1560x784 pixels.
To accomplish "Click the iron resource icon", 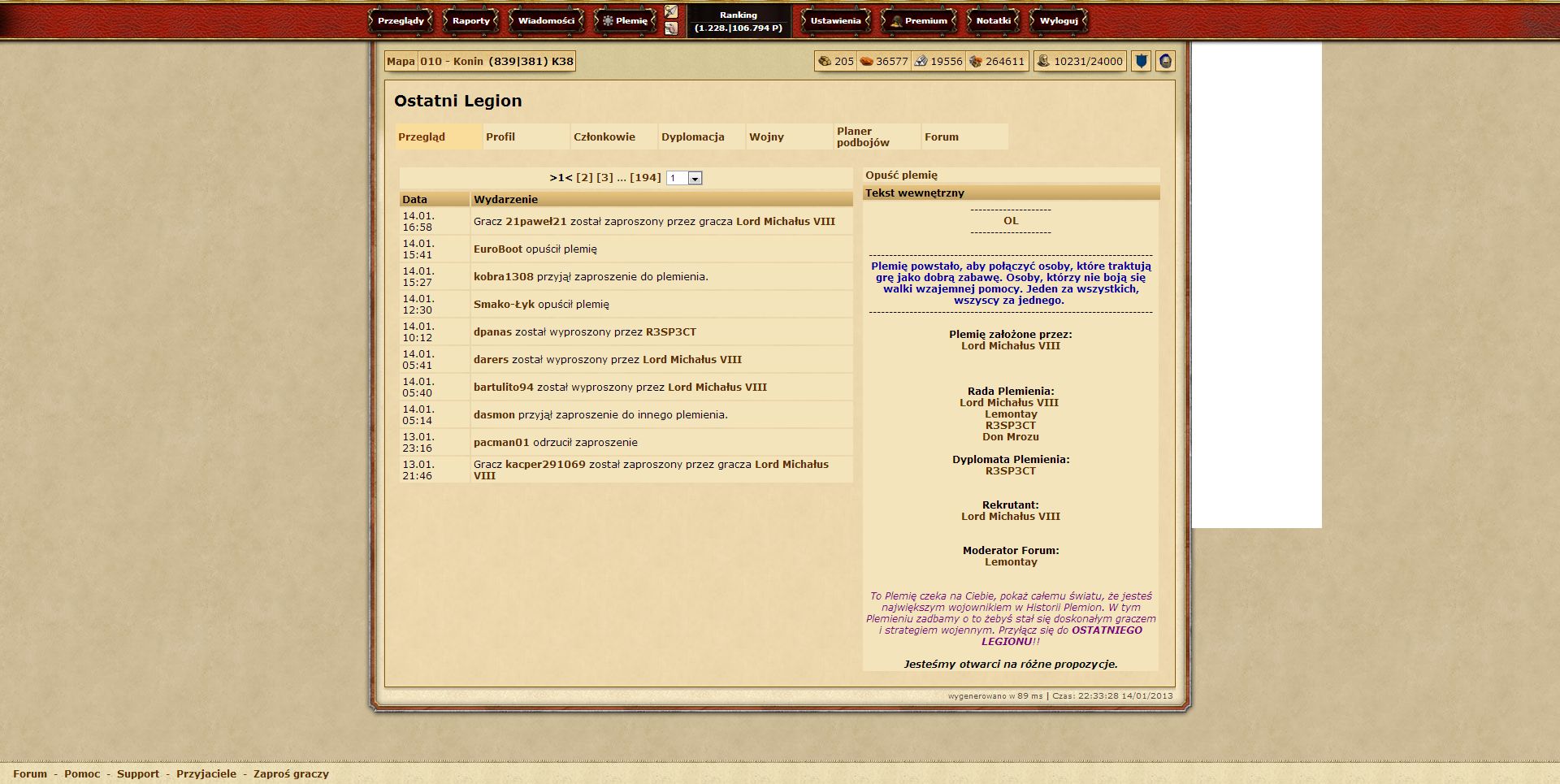I will (921, 61).
